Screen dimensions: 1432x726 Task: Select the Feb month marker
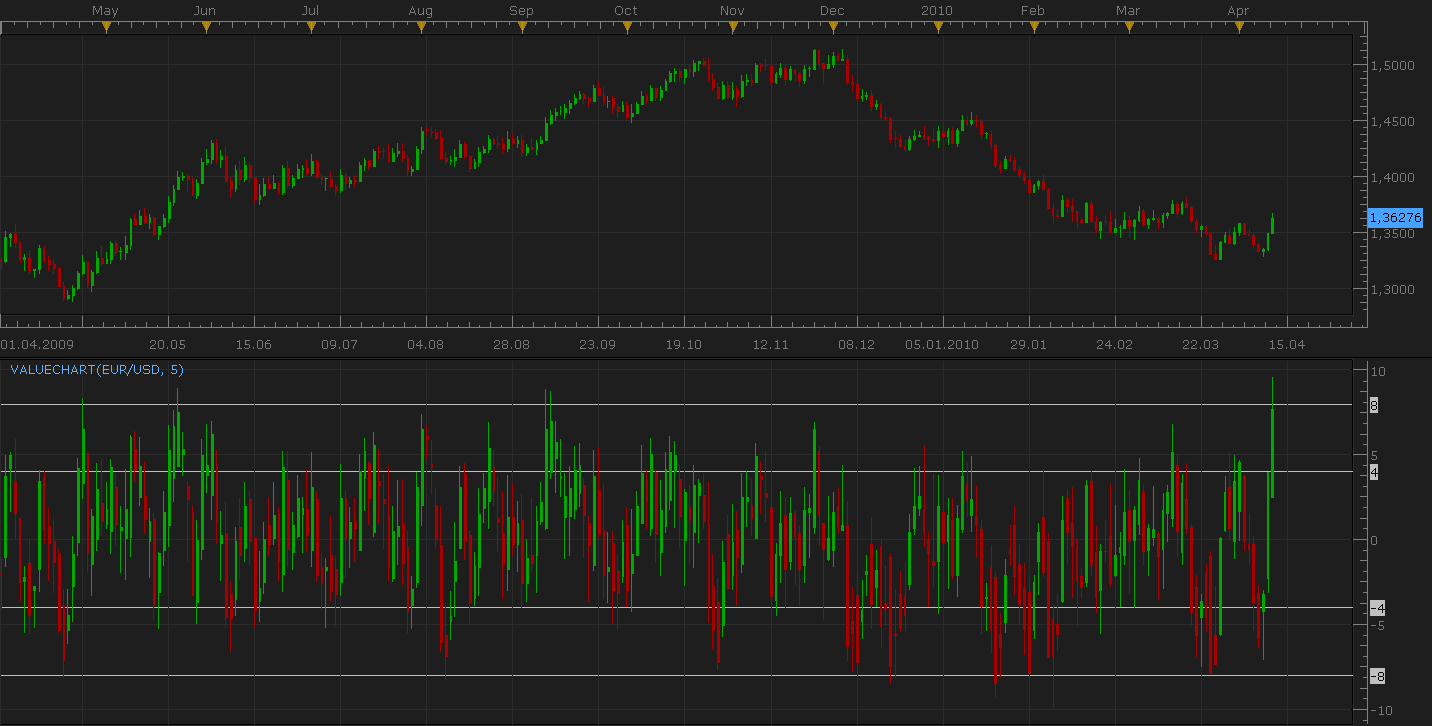(x=1034, y=27)
